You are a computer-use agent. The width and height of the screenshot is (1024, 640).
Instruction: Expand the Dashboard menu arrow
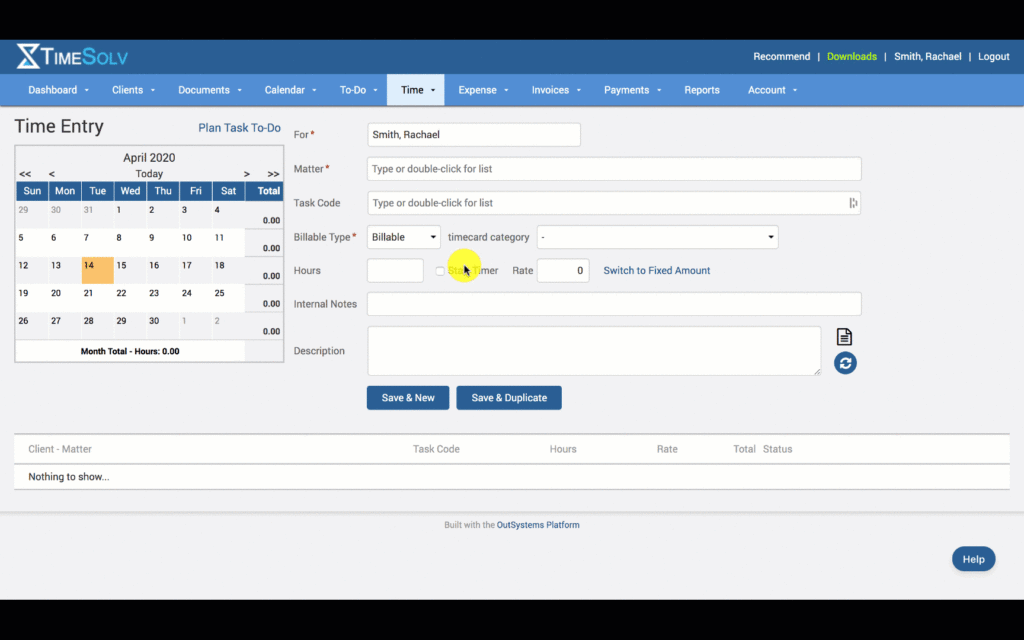click(86, 91)
